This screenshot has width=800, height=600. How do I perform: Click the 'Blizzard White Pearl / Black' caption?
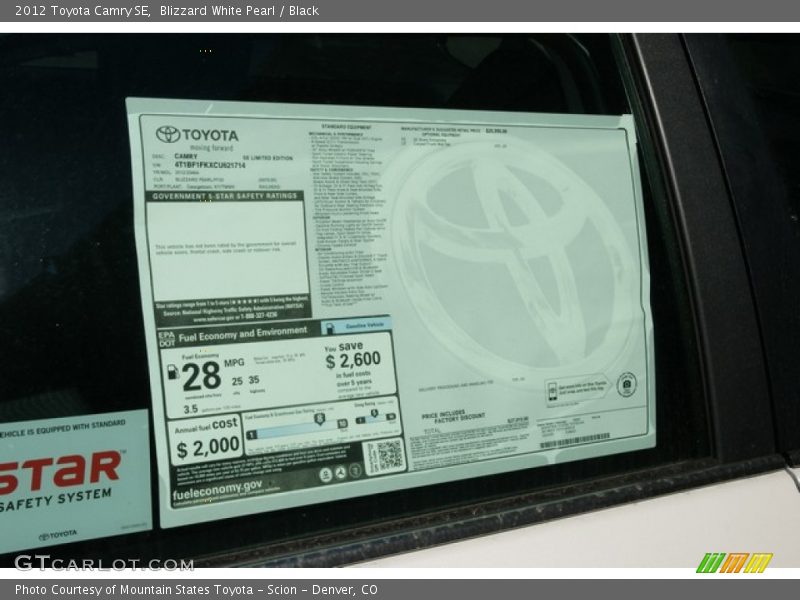click(239, 11)
